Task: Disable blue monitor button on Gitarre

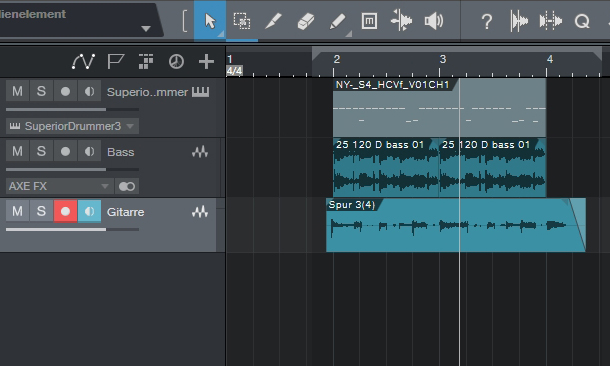Action: [x=89, y=211]
